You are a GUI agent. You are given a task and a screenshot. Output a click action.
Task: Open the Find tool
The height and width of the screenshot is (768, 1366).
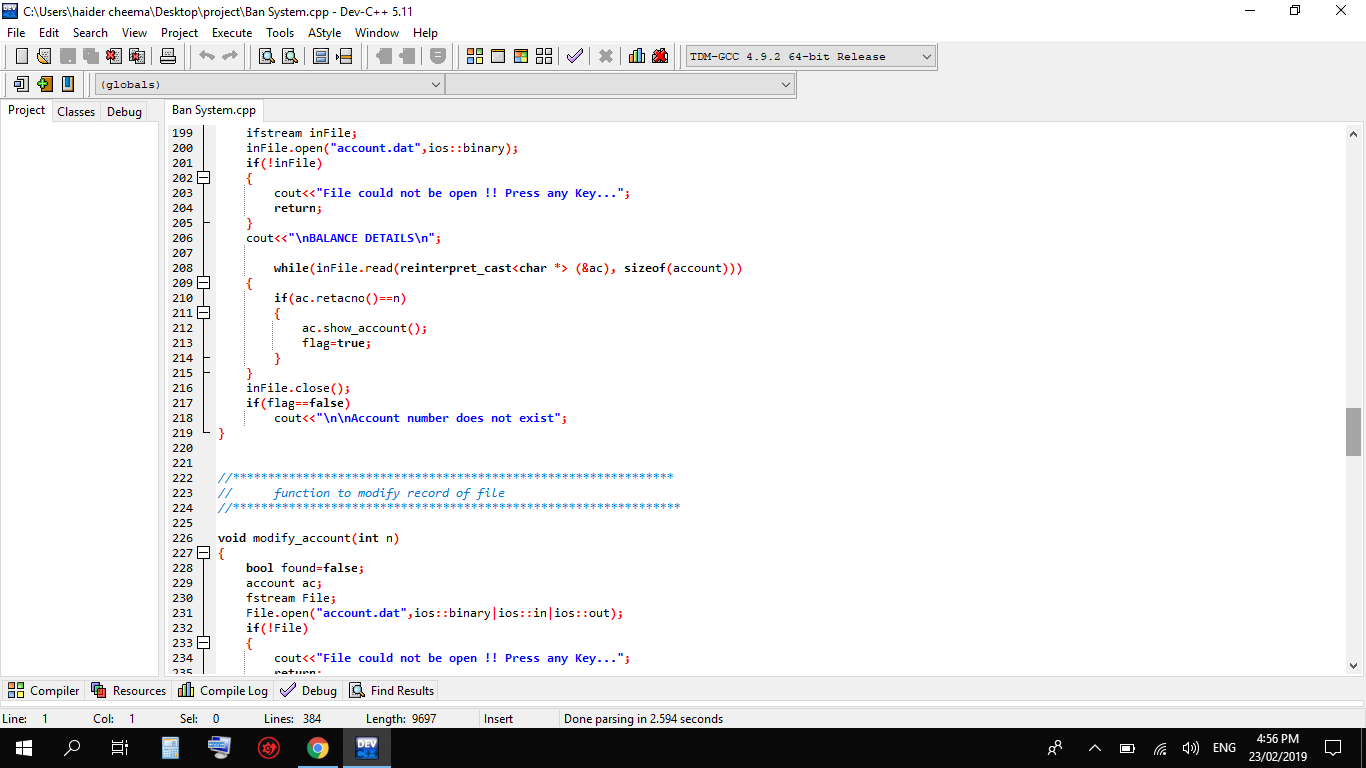[x=267, y=56]
